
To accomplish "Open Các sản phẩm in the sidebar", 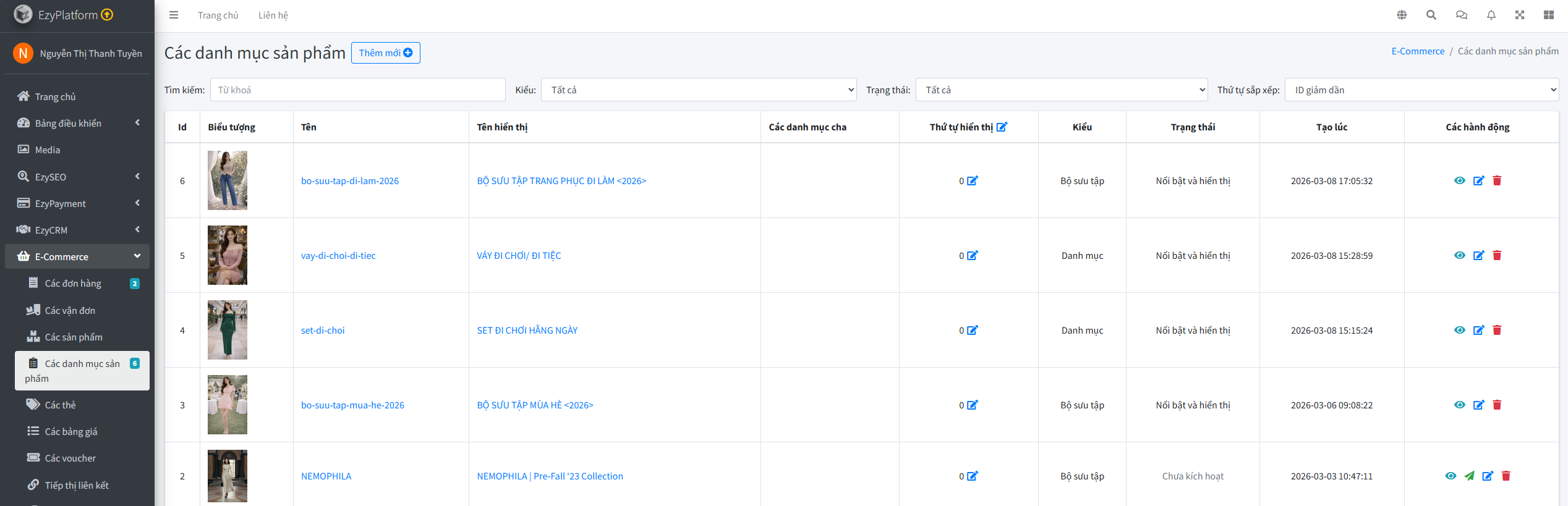I will [x=74, y=337].
